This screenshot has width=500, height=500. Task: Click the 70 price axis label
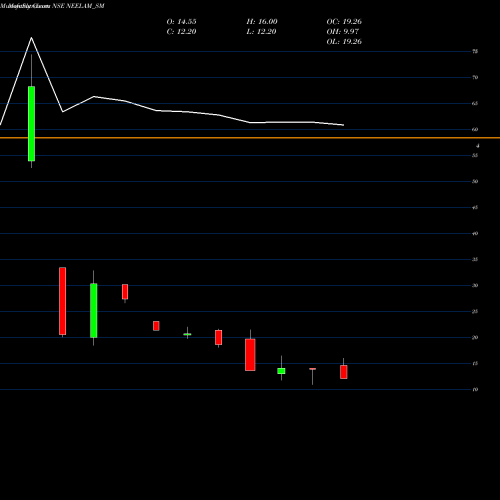475,77
